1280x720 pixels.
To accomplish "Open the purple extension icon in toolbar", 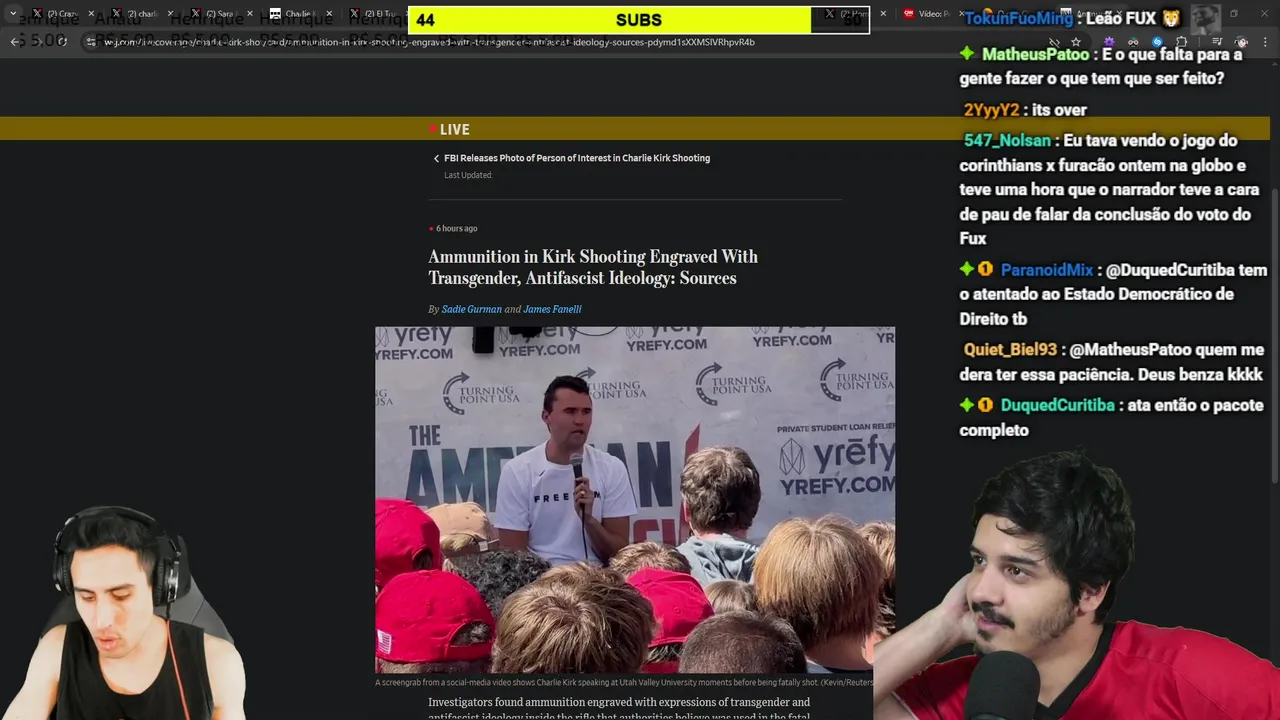I will click(x=1109, y=42).
